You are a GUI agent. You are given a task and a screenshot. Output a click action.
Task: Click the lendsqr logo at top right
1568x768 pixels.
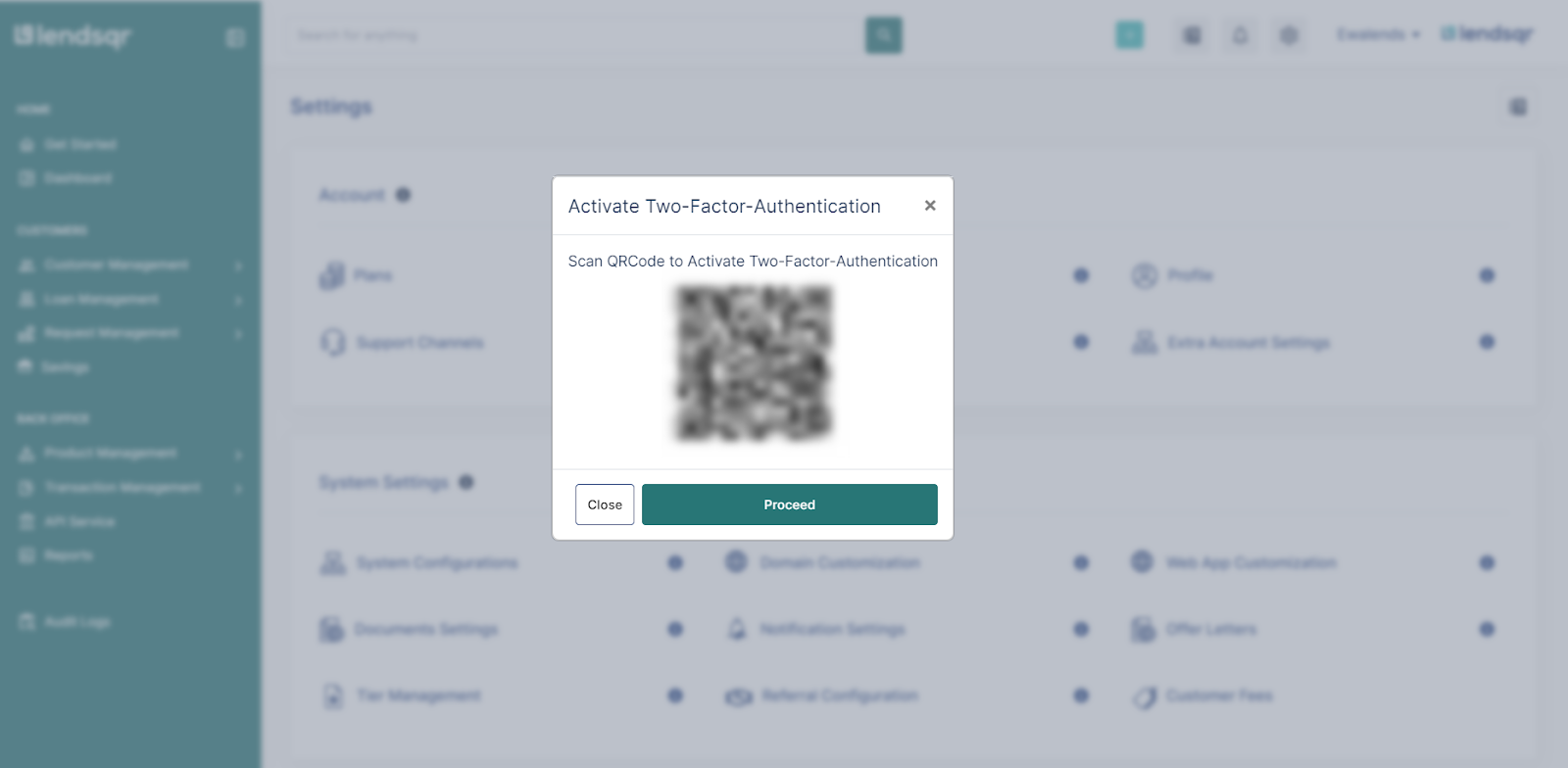(1487, 34)
